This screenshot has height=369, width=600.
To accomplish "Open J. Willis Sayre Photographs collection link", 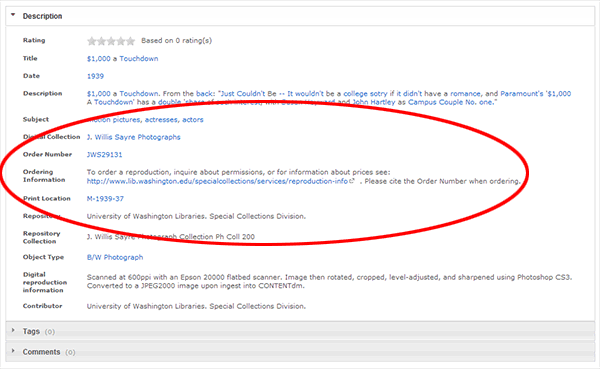I will pos(134,137).
